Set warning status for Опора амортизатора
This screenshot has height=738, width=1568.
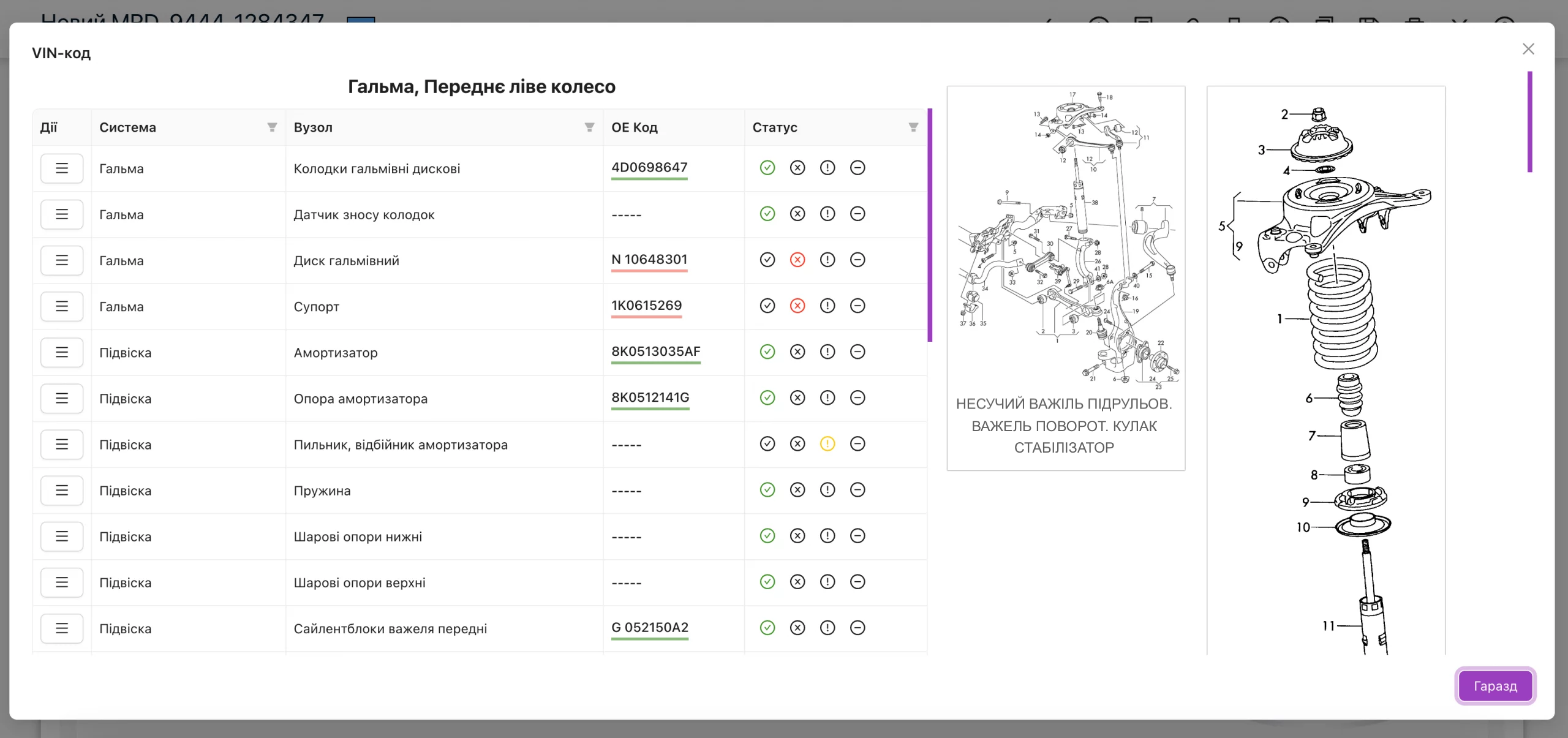pos(827,398)
